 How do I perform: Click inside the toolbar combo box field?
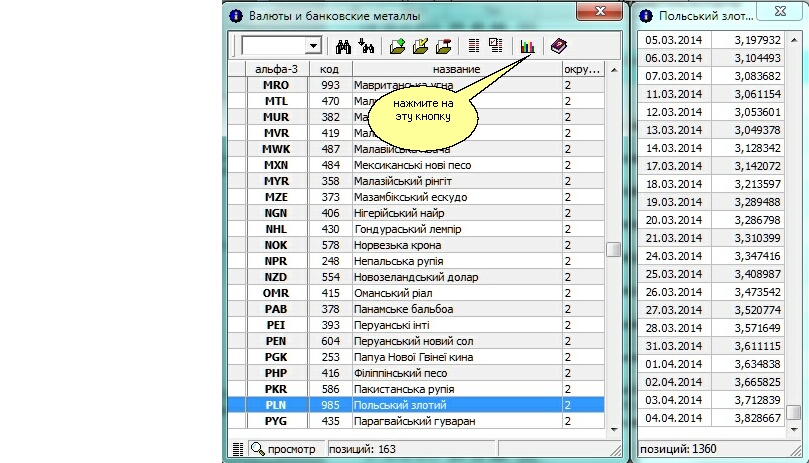274,46
